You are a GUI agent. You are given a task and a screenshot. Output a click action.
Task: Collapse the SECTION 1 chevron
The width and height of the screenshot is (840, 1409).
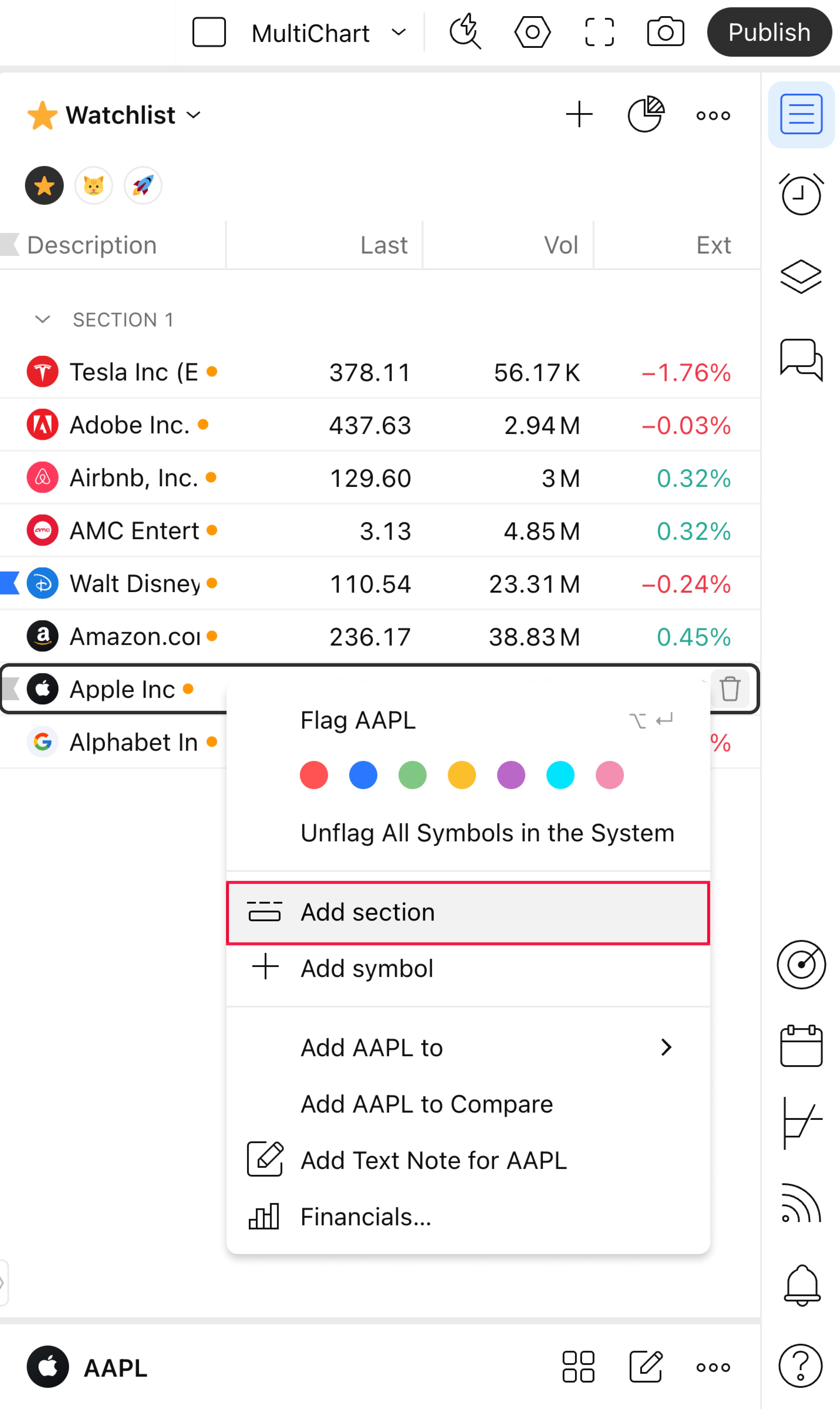pyautogui.click(x=43, y=320)
